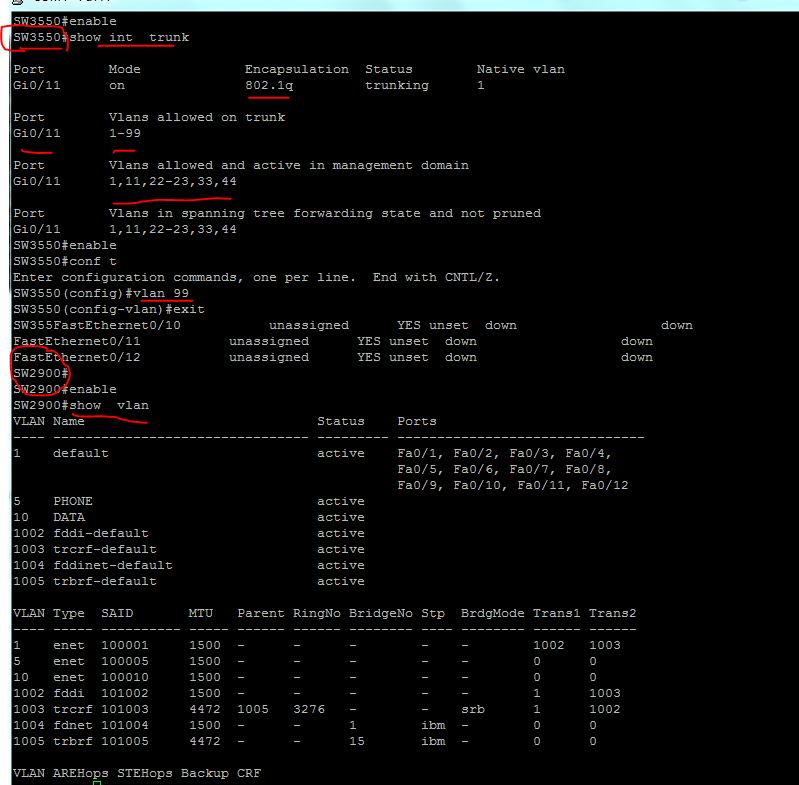Select the "fdnet" VLAN type value
This screenshot has height=785, width=799.
click(73, 725)
